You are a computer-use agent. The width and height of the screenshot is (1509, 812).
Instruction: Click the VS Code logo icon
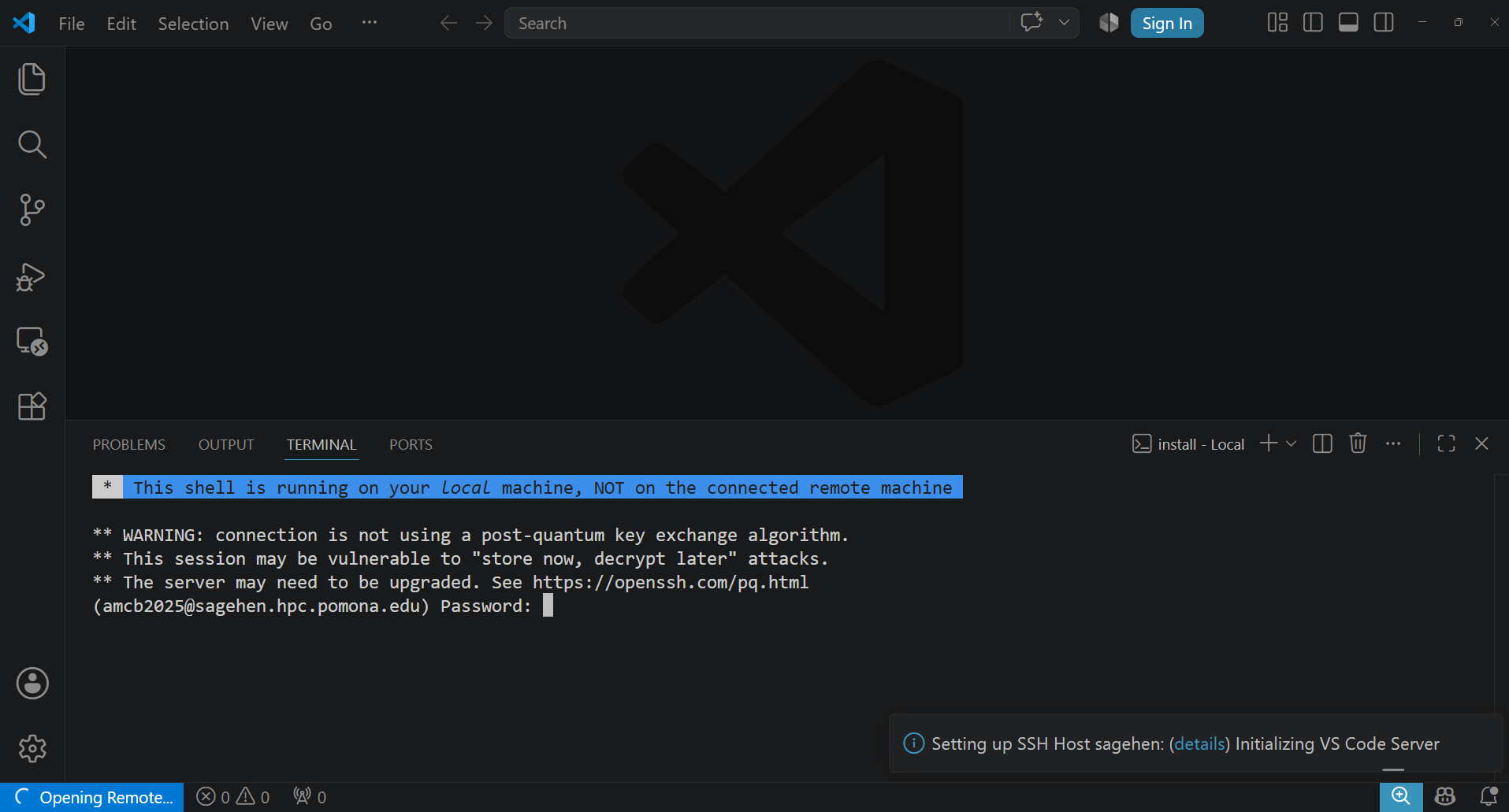(24, 23)
